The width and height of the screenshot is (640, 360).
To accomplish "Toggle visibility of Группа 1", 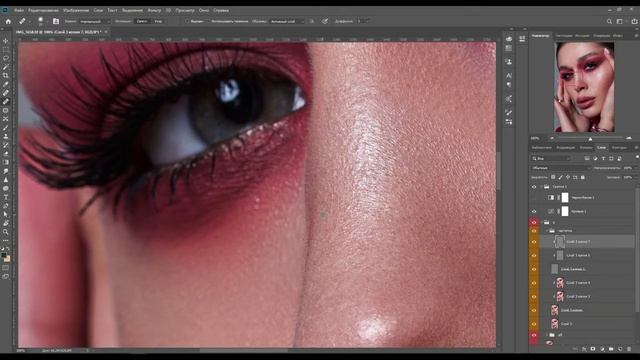I will click(534, 187).
